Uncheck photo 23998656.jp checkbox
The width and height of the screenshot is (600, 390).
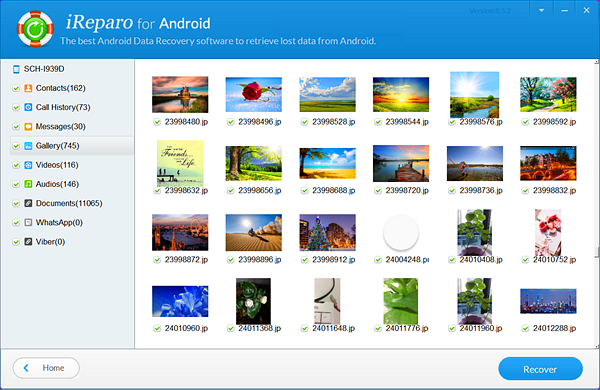(x=230, y=191)
